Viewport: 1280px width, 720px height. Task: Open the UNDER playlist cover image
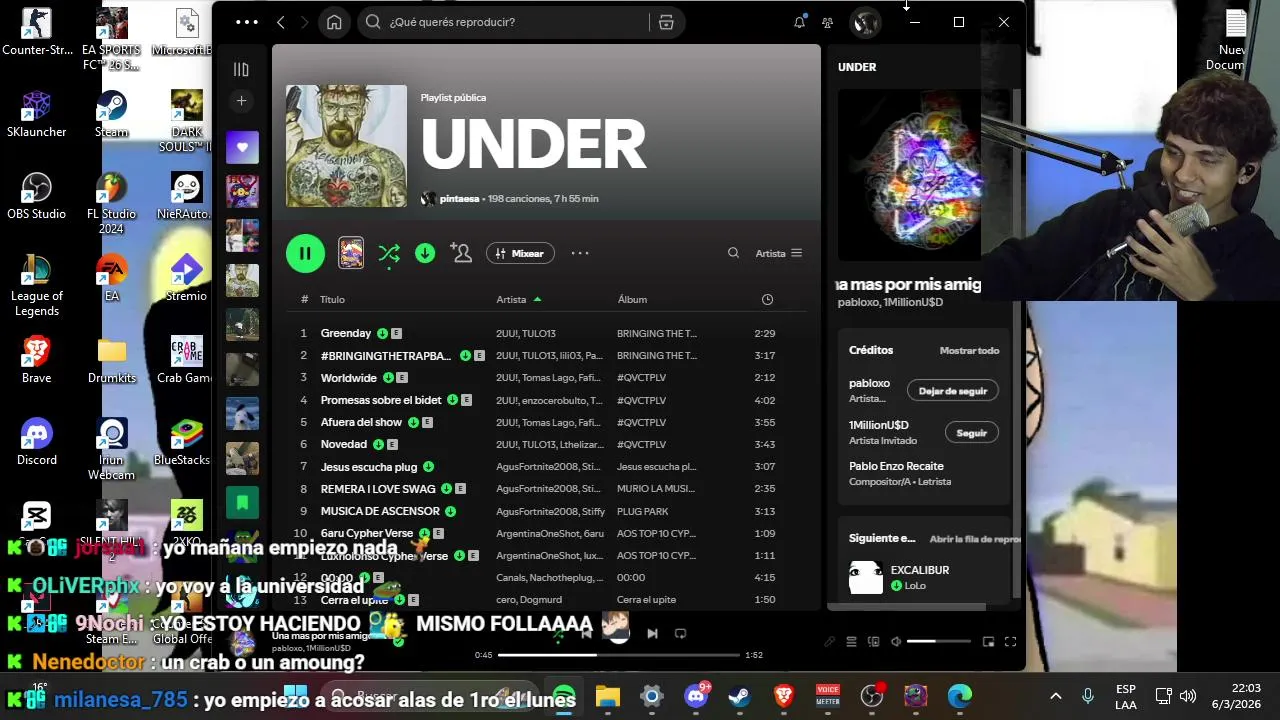[346, 146]
